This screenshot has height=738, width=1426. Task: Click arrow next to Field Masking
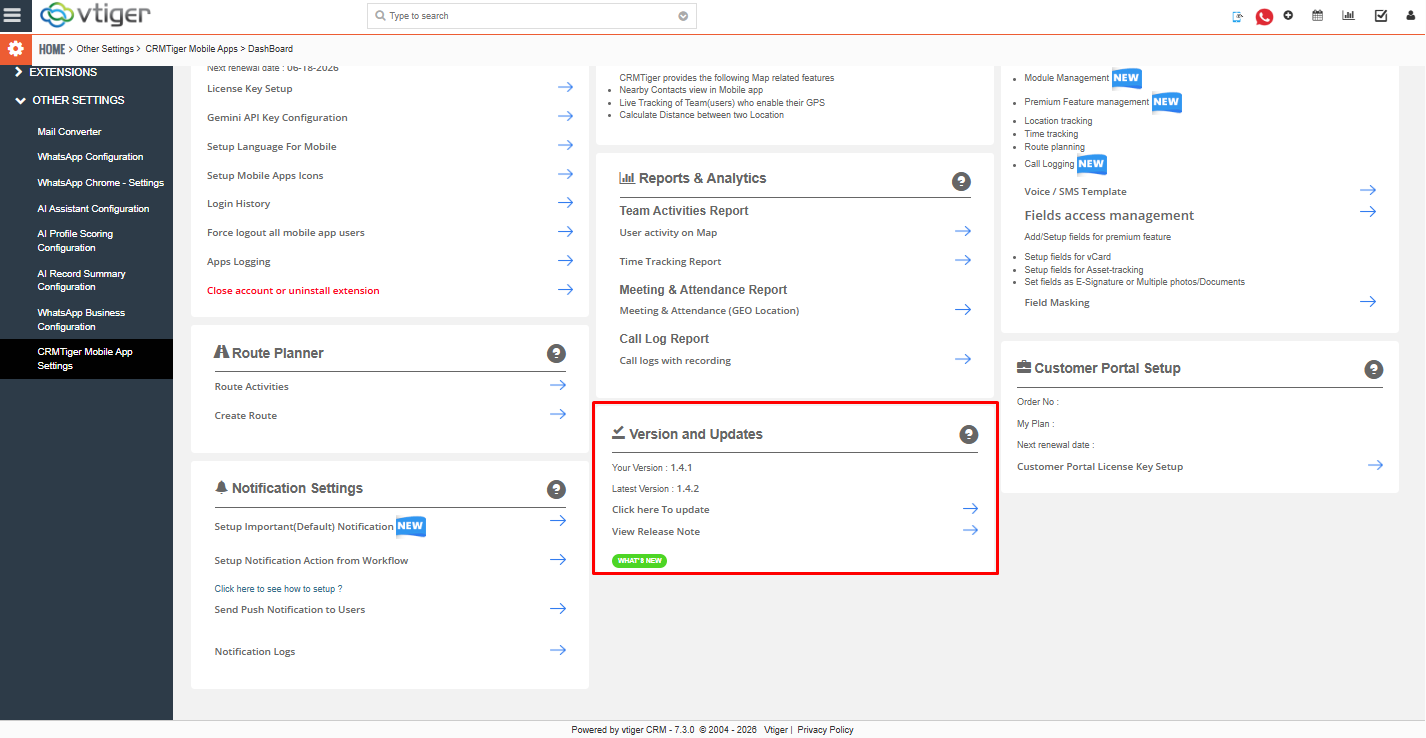tap(1368, 301)
